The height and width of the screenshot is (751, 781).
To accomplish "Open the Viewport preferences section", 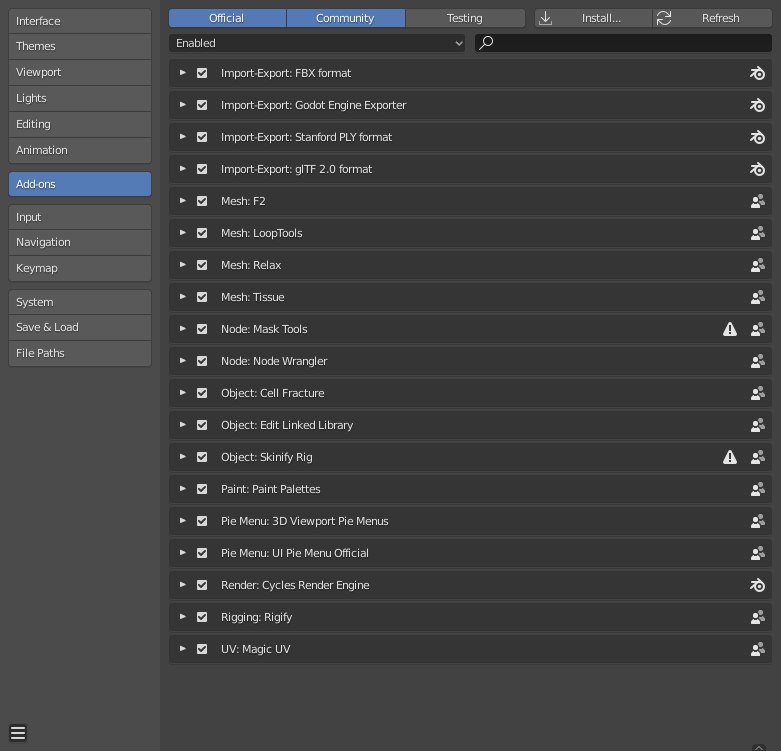I will 80,72.
